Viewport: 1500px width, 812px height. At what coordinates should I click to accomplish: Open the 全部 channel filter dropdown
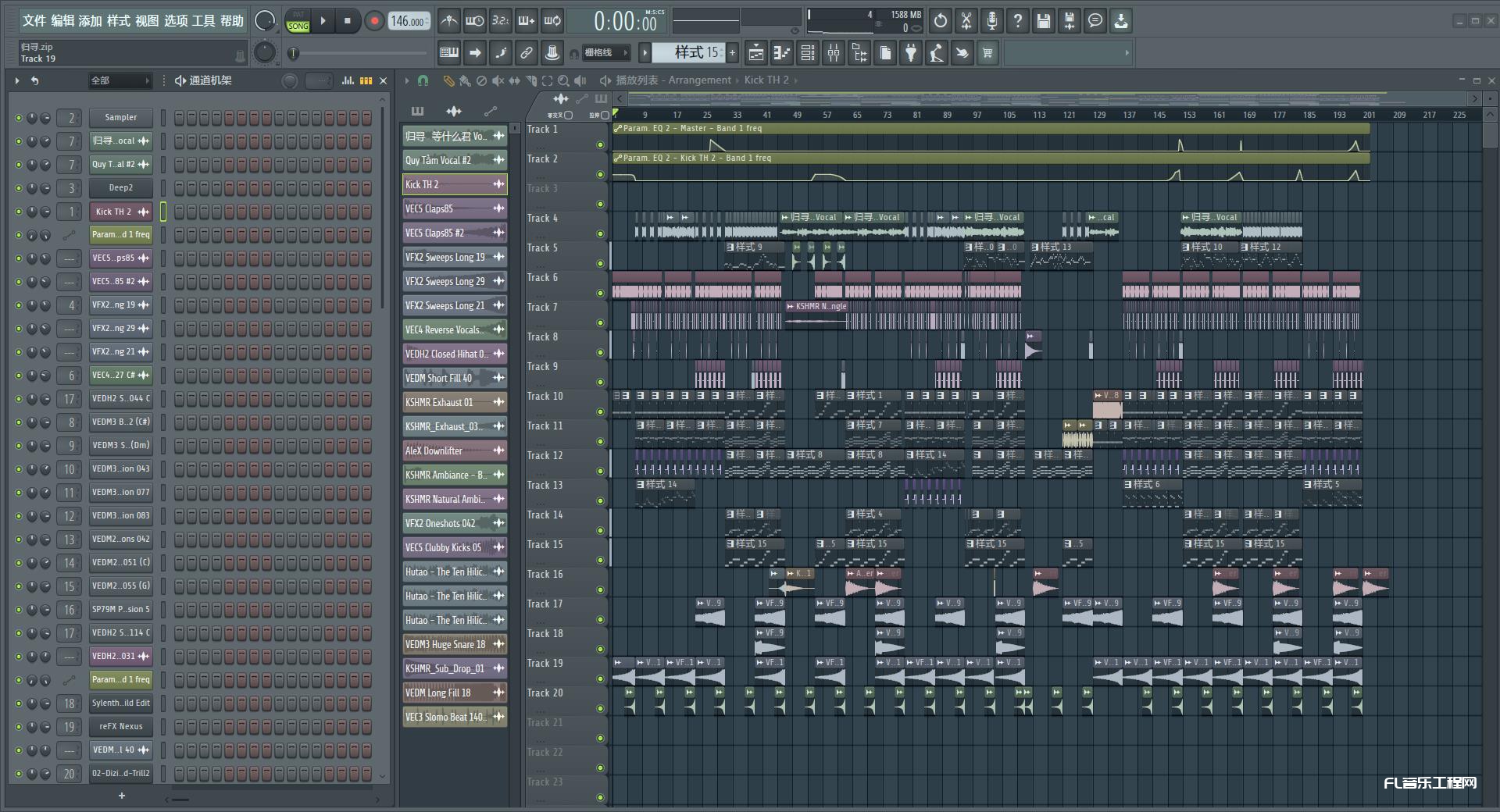[x=120, y=80]
